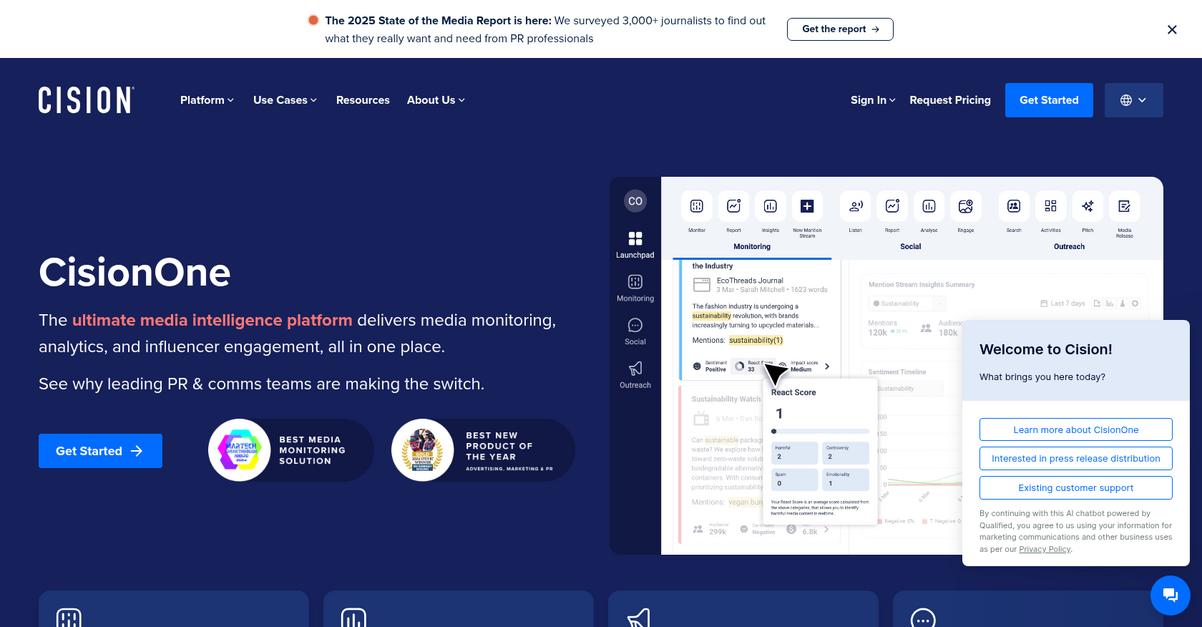Click the Get Started button in header
1202x627 pixels.
(x=1049, y=100)
